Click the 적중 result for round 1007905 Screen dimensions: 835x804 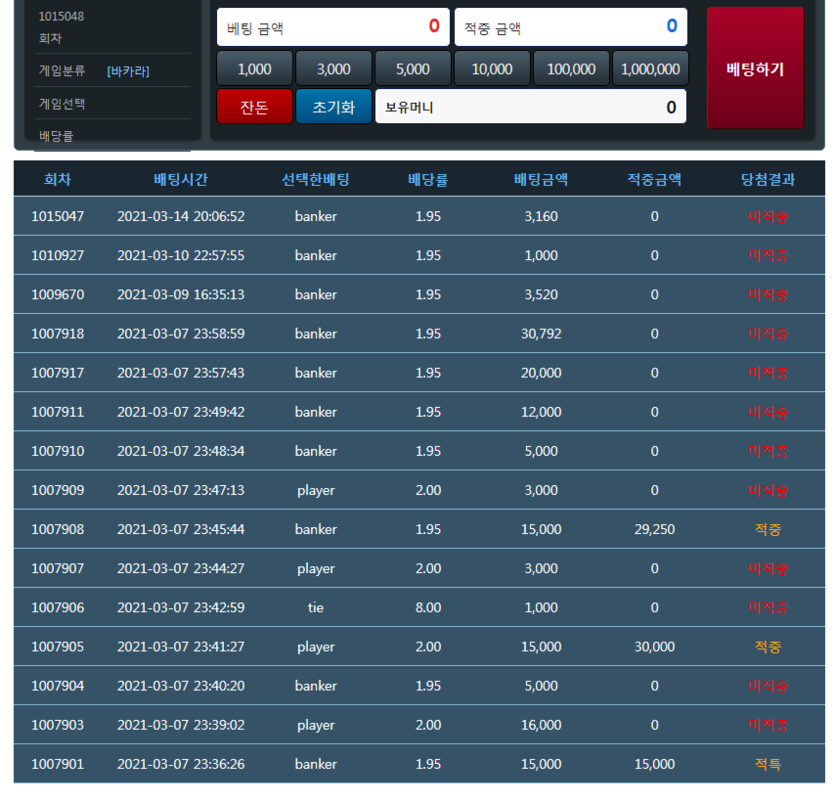[768, 647]
